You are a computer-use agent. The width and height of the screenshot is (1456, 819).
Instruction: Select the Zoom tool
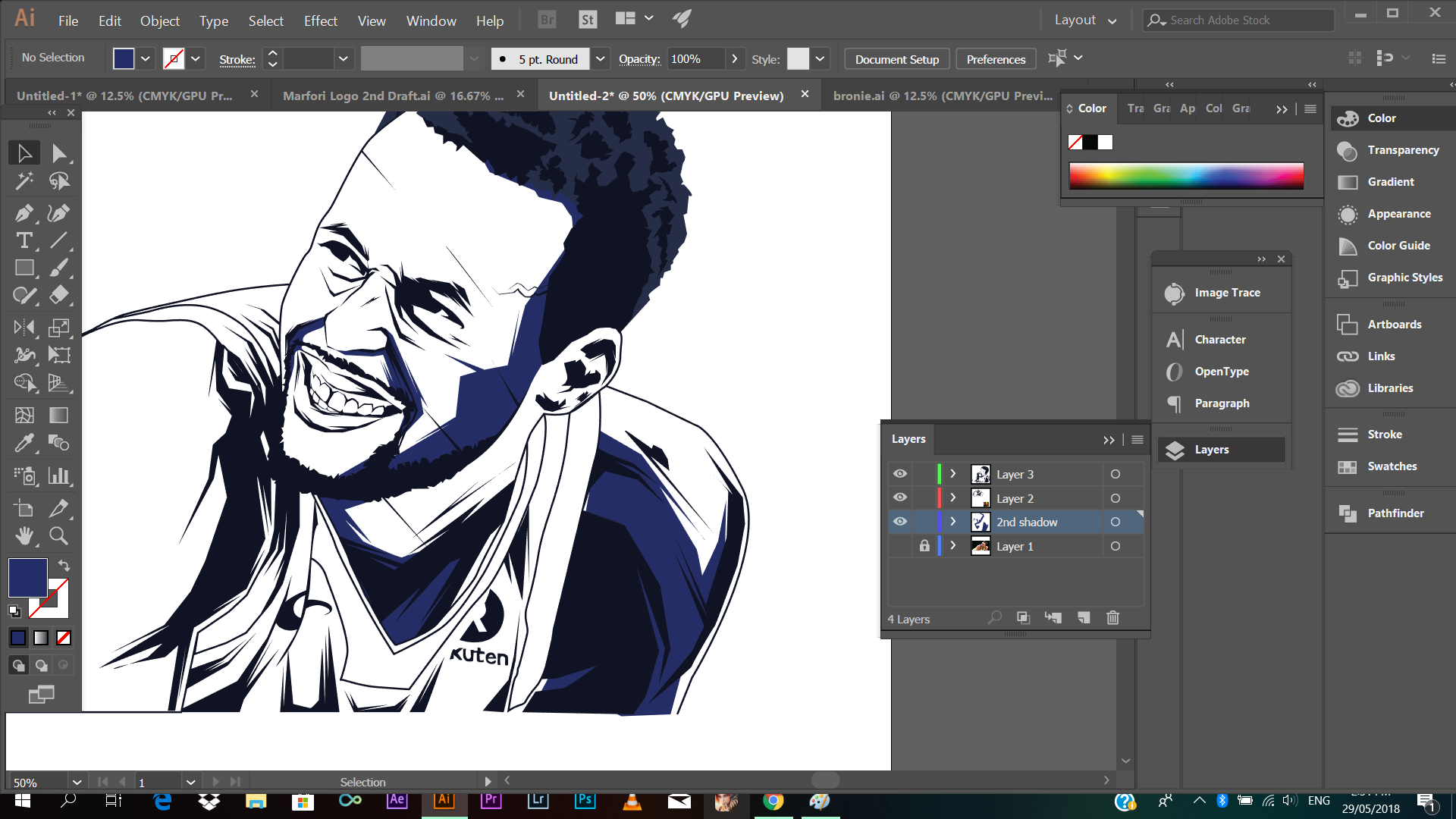(x=59, y=536)
